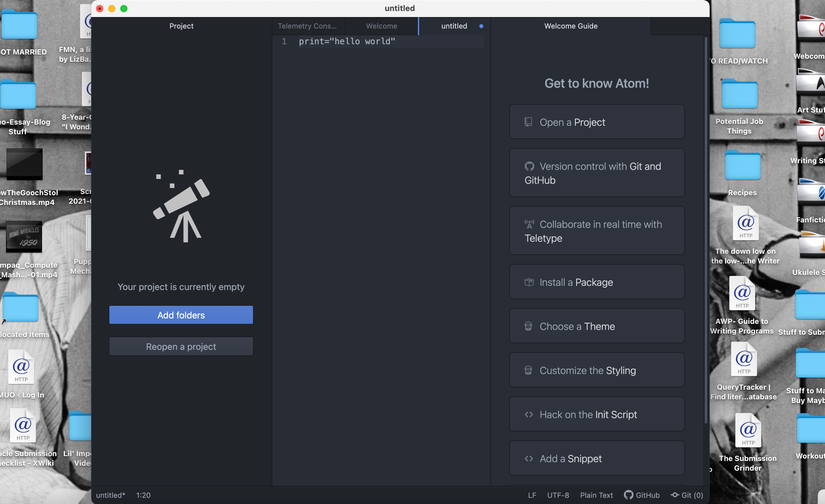Switch to the Telemetry Consent tab
Viewport: 825px width, 504px height.
point(308,26)
